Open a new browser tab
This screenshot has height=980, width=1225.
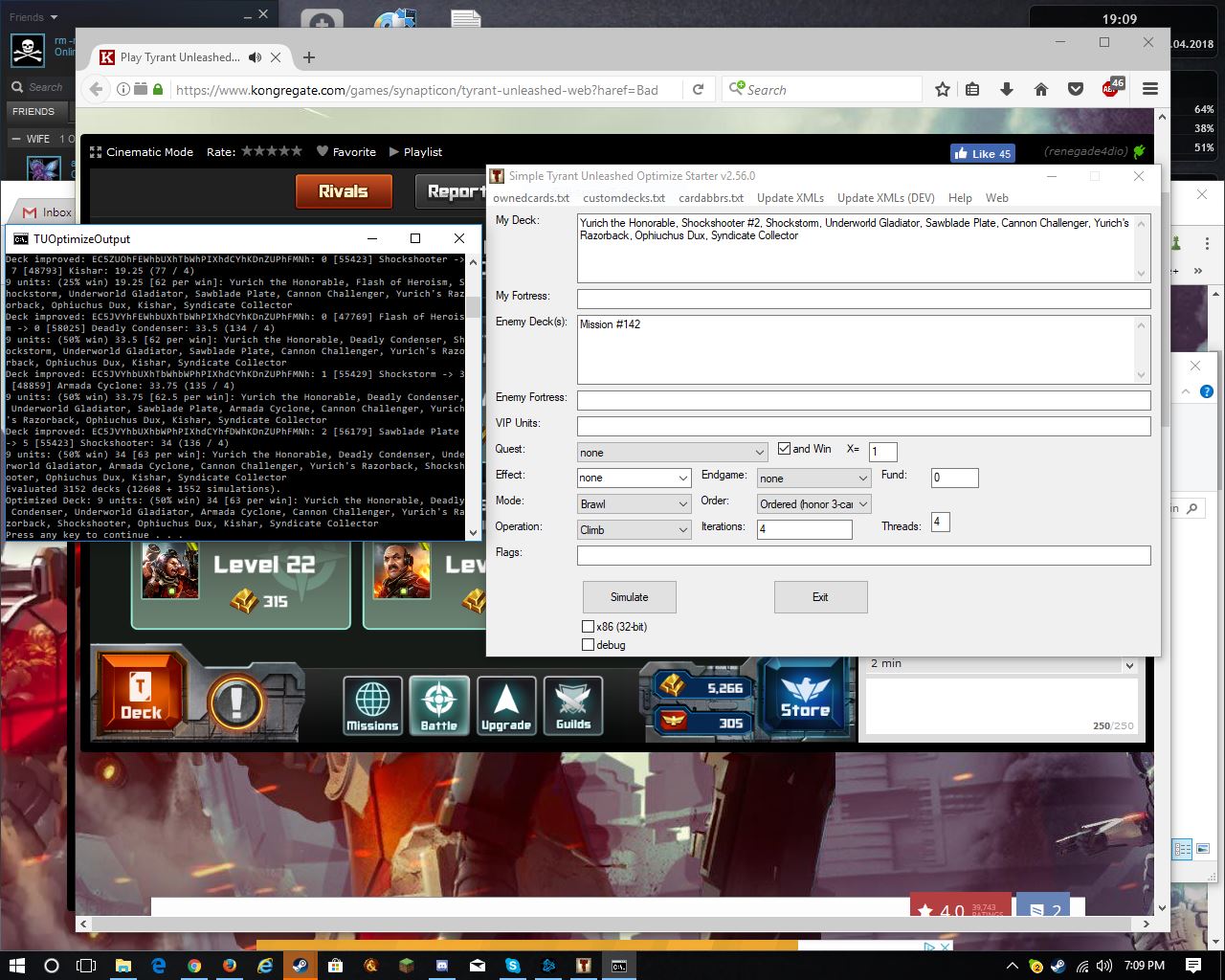[x=308, y=57]
